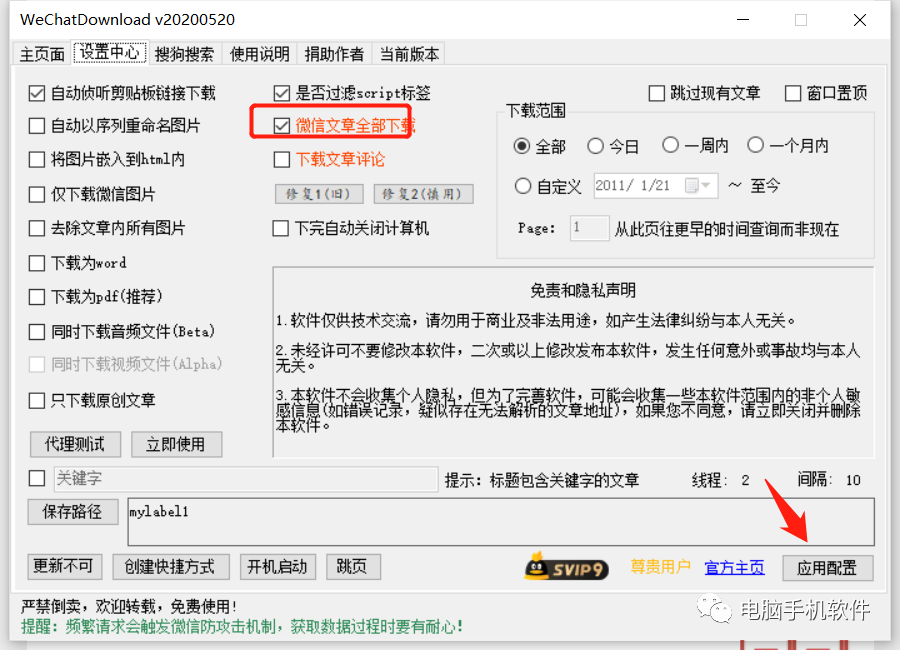Click 保存路径 button
This screenshot has width=900, height=650.
point(73,511)
